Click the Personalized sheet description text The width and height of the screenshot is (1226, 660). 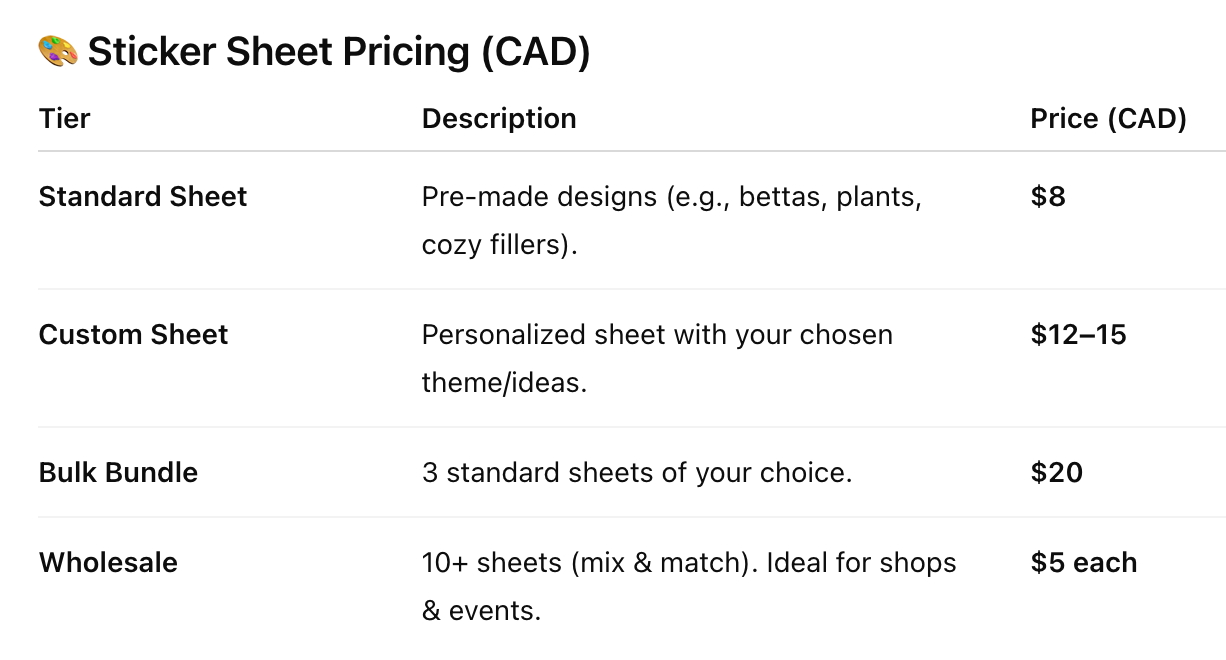click(657, 335)
